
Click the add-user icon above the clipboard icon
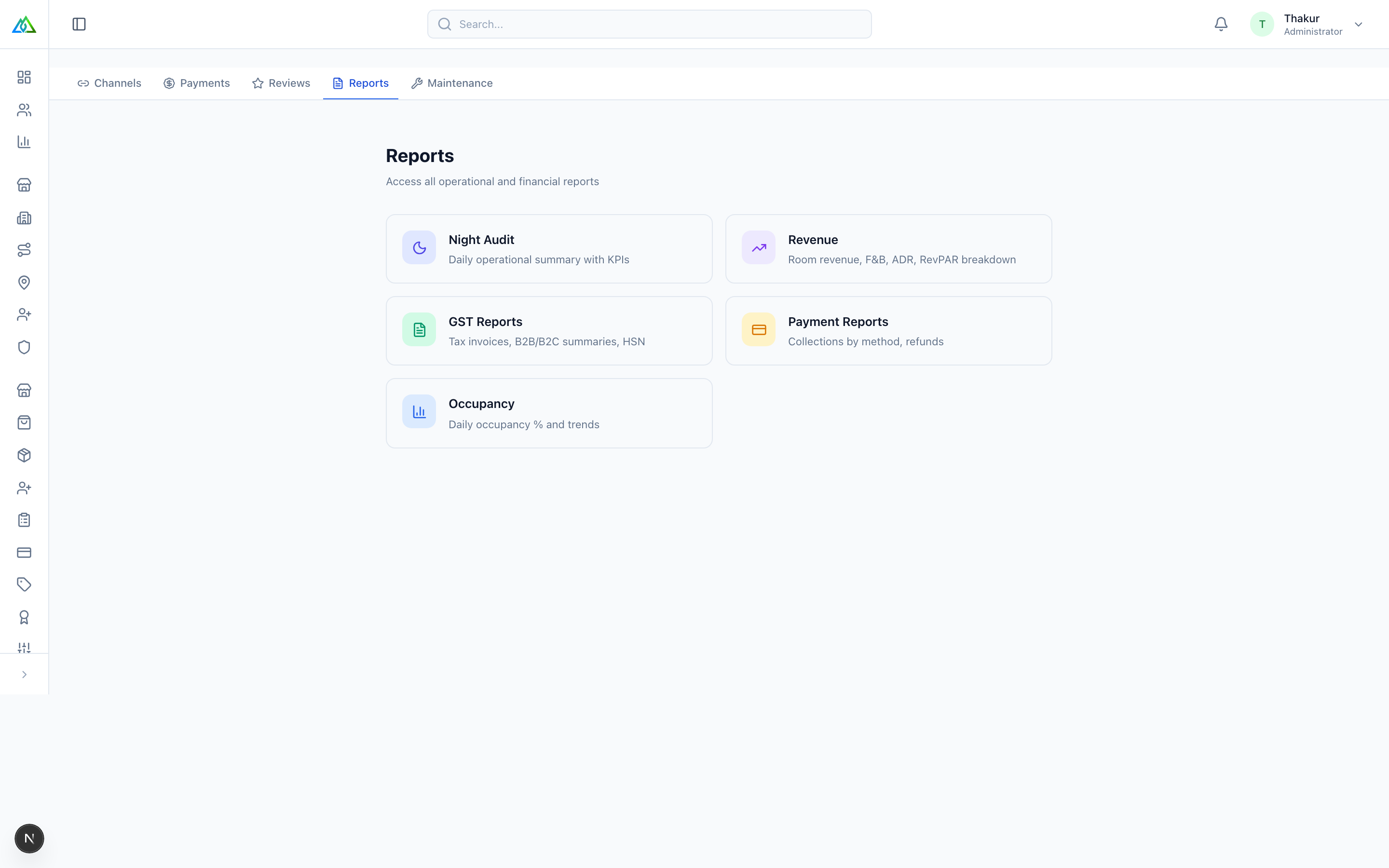click(x=24, y=488)
